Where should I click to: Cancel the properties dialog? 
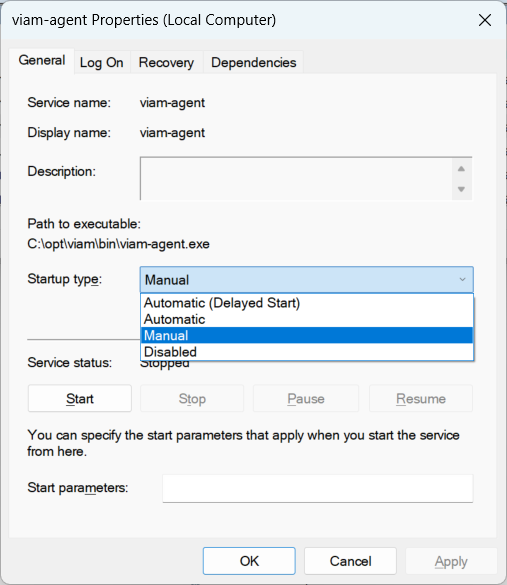[x=350, y=561]
